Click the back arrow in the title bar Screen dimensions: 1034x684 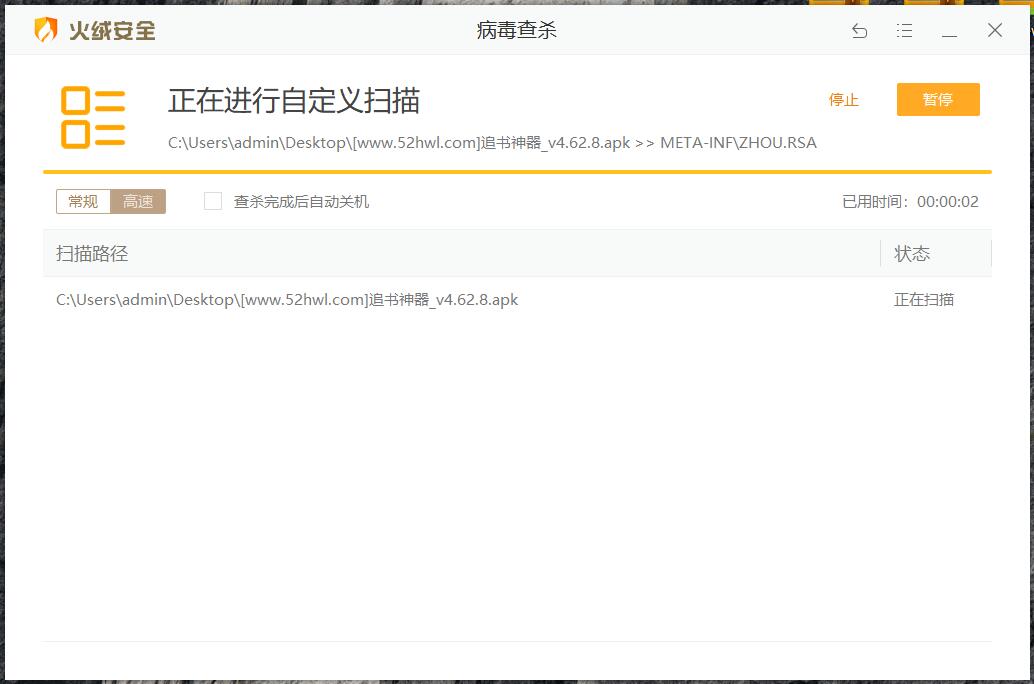point(858,31)
